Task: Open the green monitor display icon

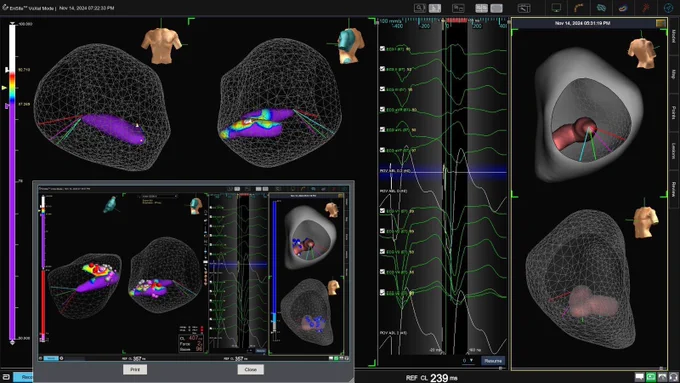Action: click(x=556, y=8)
